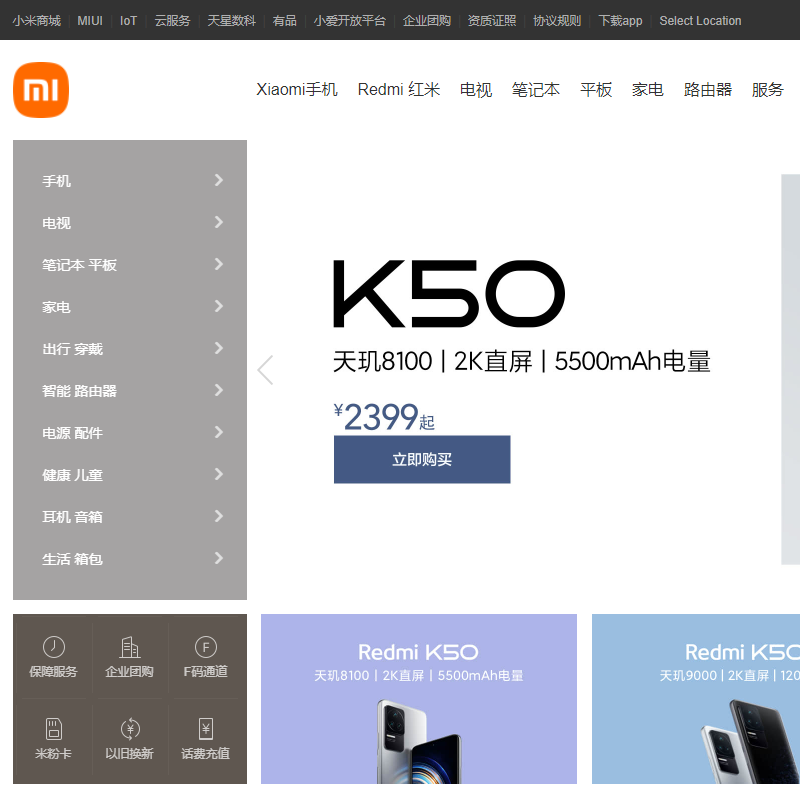Open the 笔记本 top nav item
The width and height of the screenshot is (800, 786).
536,90
